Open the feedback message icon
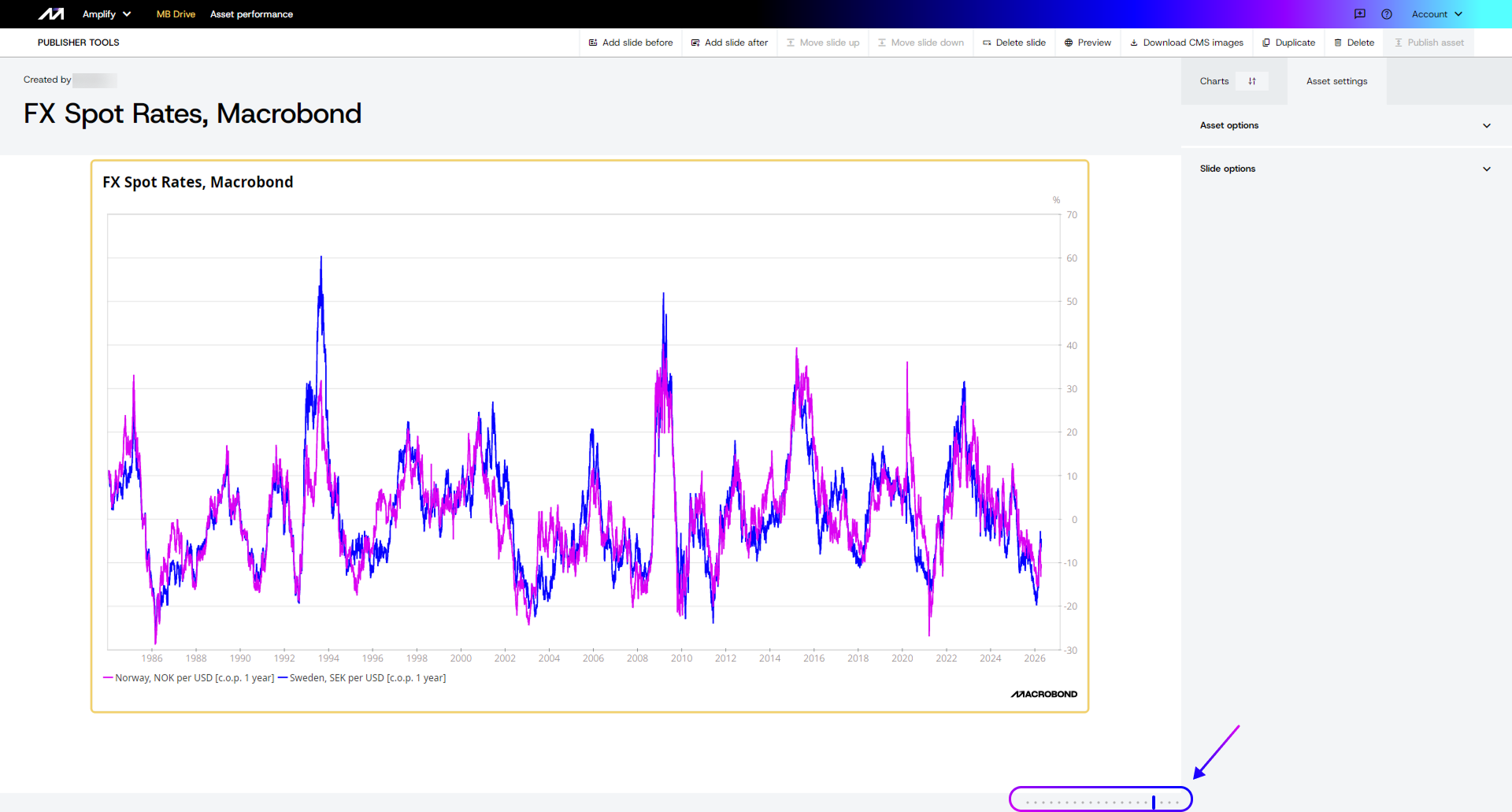Viewport: 1512px width, 812px height. (x=1360, y=14)
